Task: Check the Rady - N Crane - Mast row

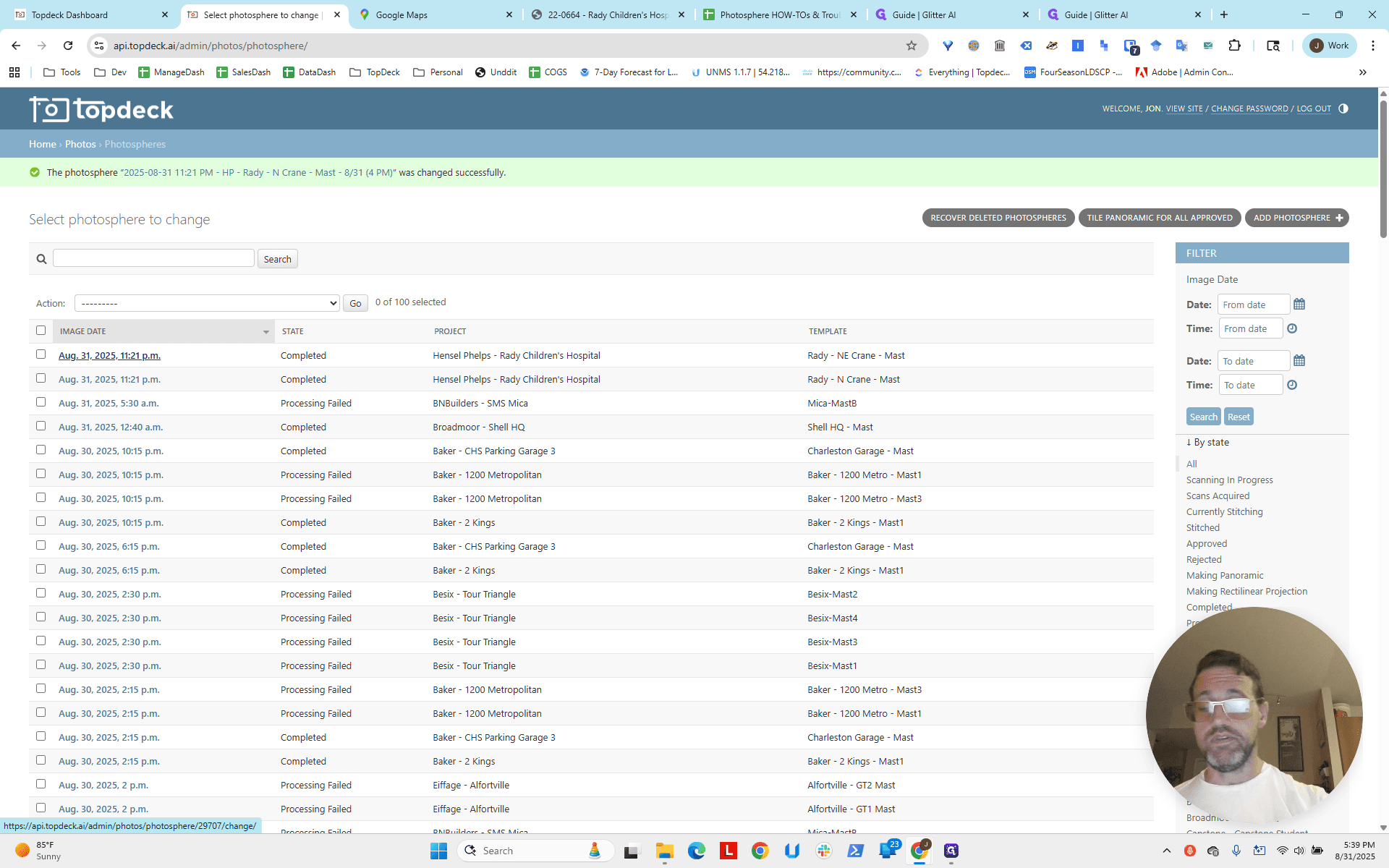Action: (x=41, y=378)
